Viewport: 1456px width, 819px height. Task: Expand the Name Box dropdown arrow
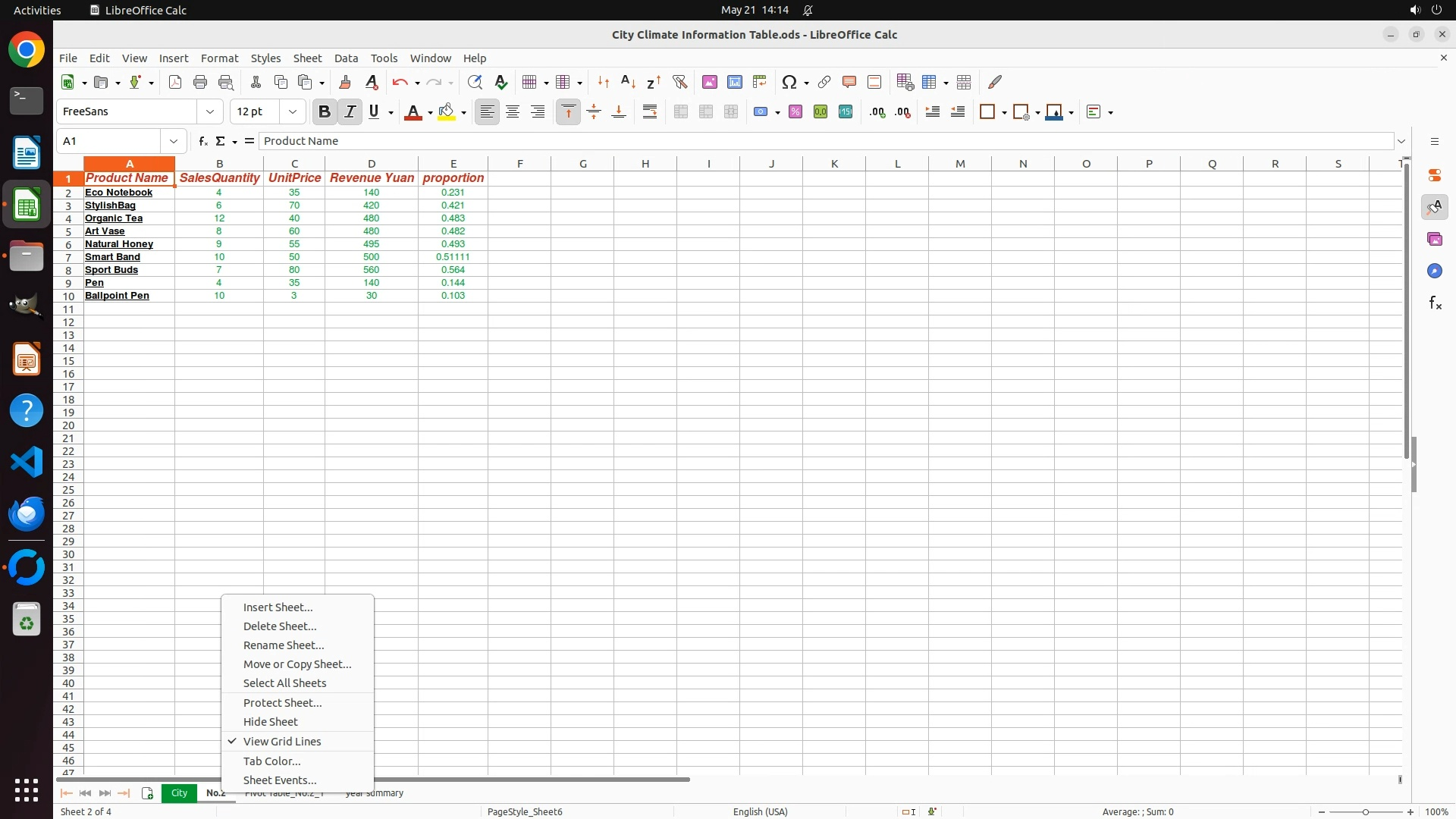point(174,141)
